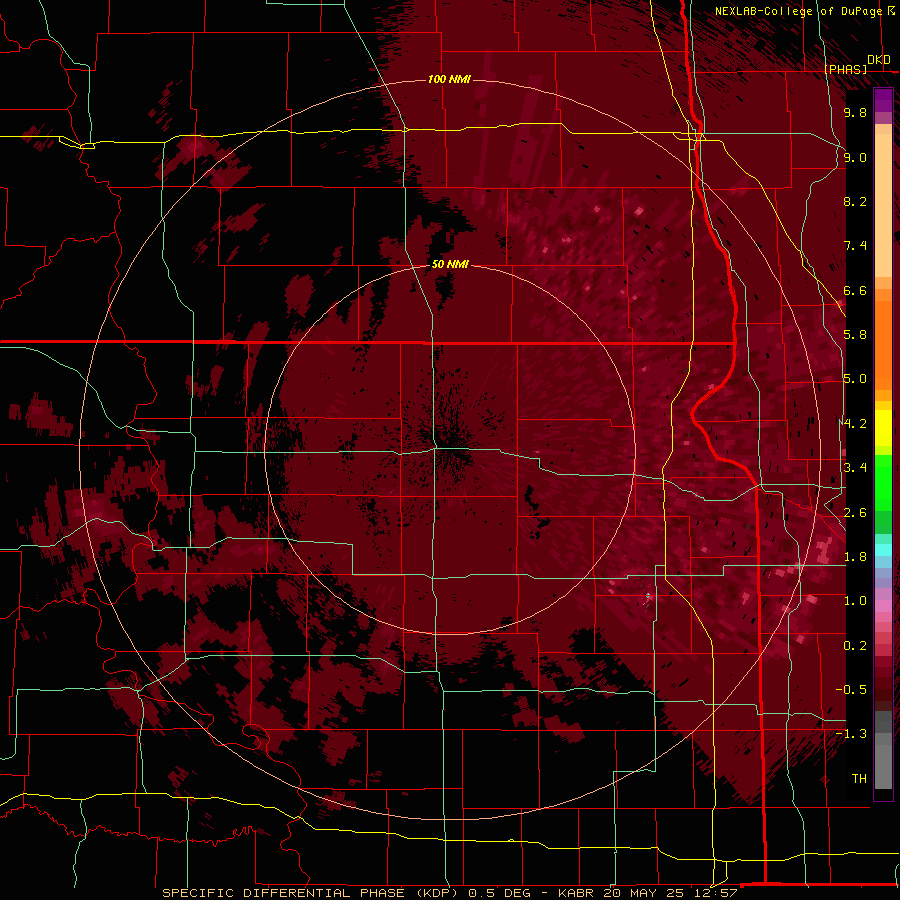The image size is (900, 900).
Task: Click the 9.8 value on the scale
Action: [855, 112]
